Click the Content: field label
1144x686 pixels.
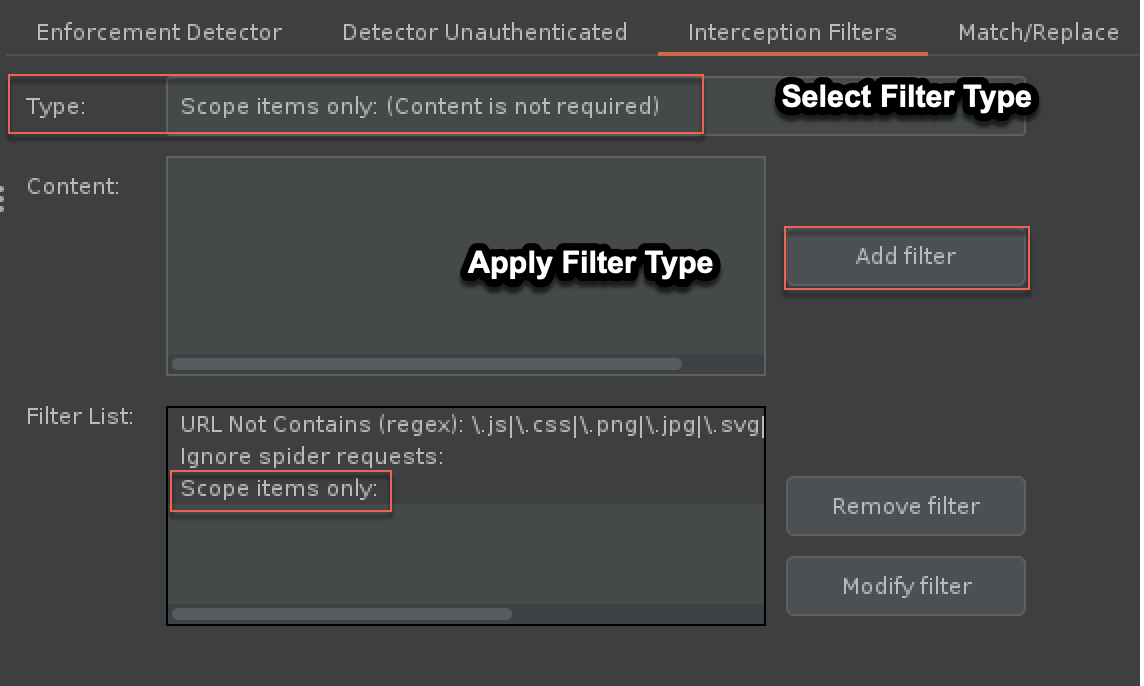tap(73, 186)
